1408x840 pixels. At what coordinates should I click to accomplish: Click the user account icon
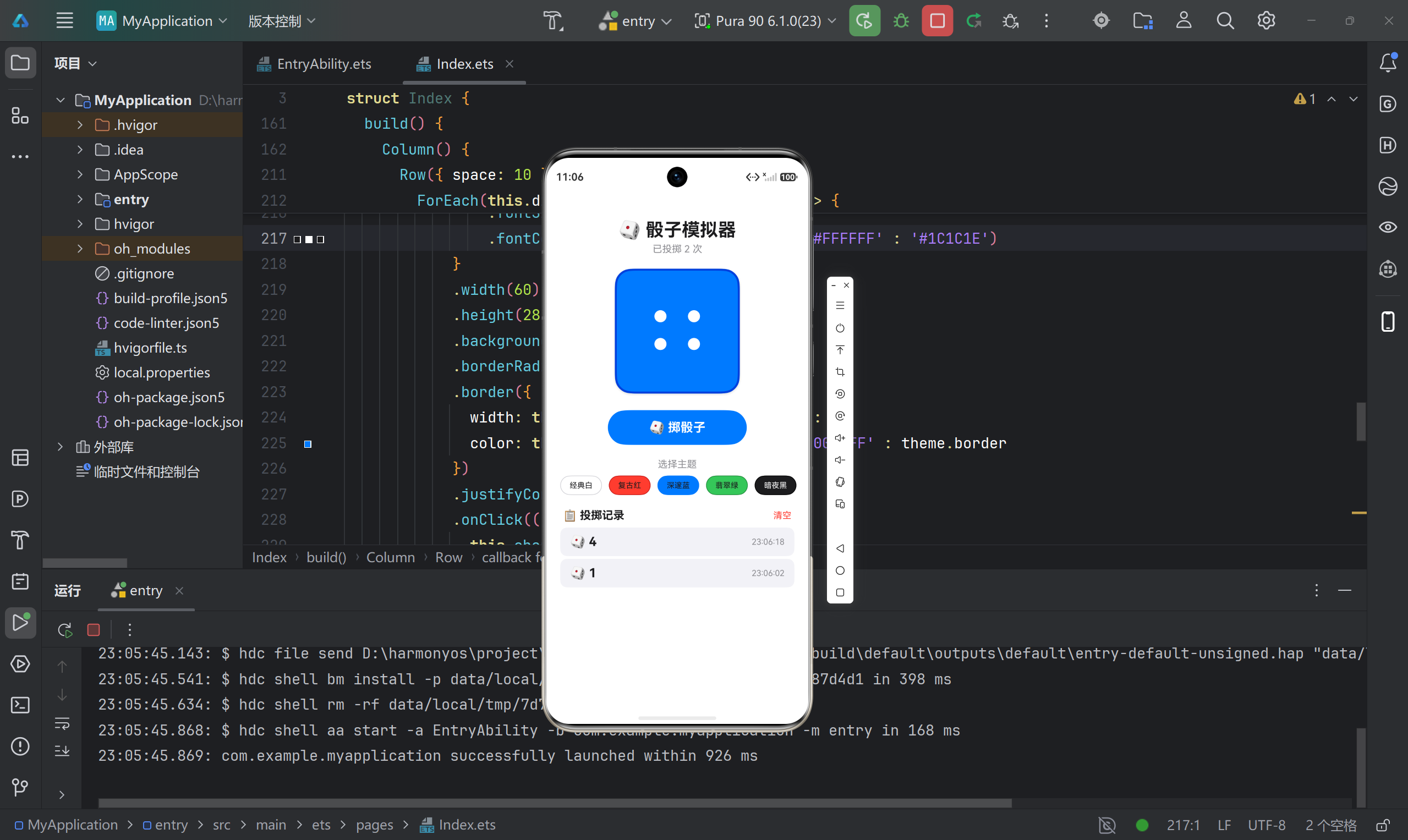(1184, 21)
